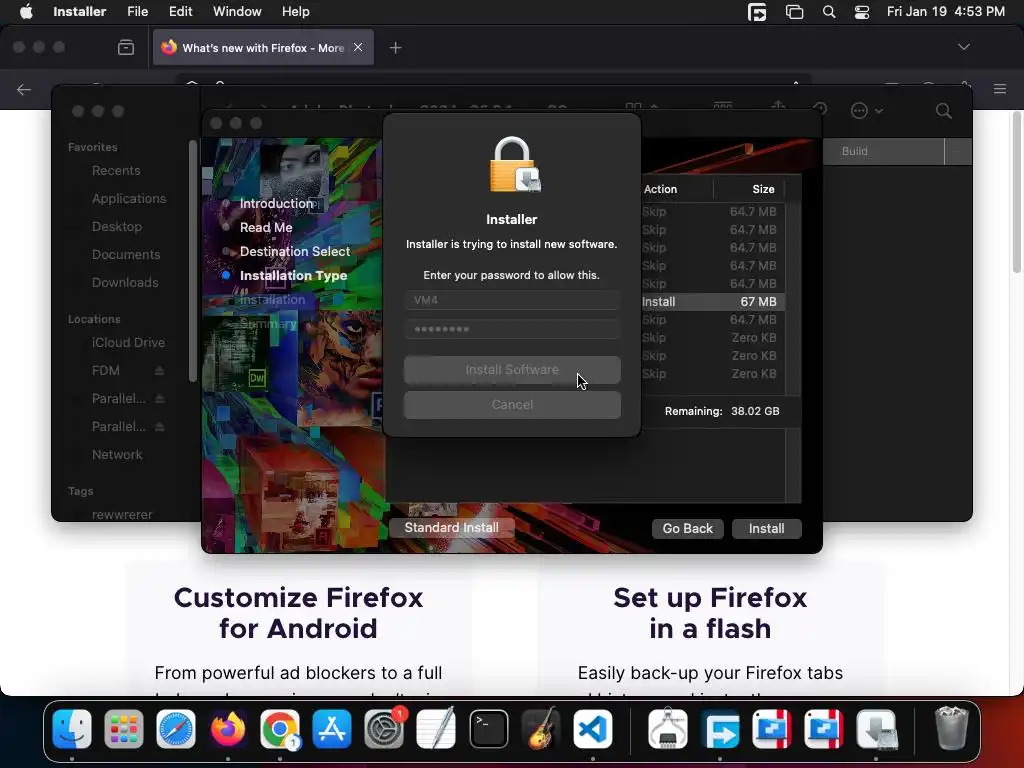Select iCloud Drive in Finder sidebar
This screenshot has width=1024, height=768.
128,342
